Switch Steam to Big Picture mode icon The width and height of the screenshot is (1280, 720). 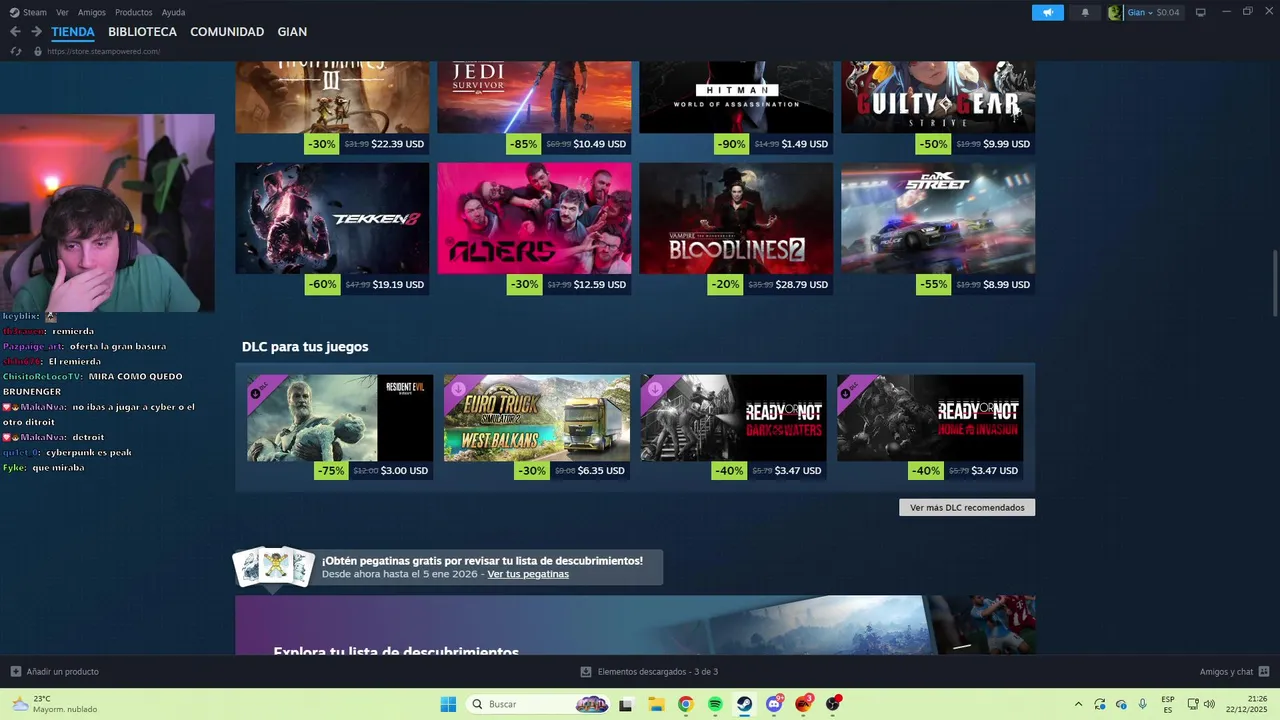[1201, 12]
